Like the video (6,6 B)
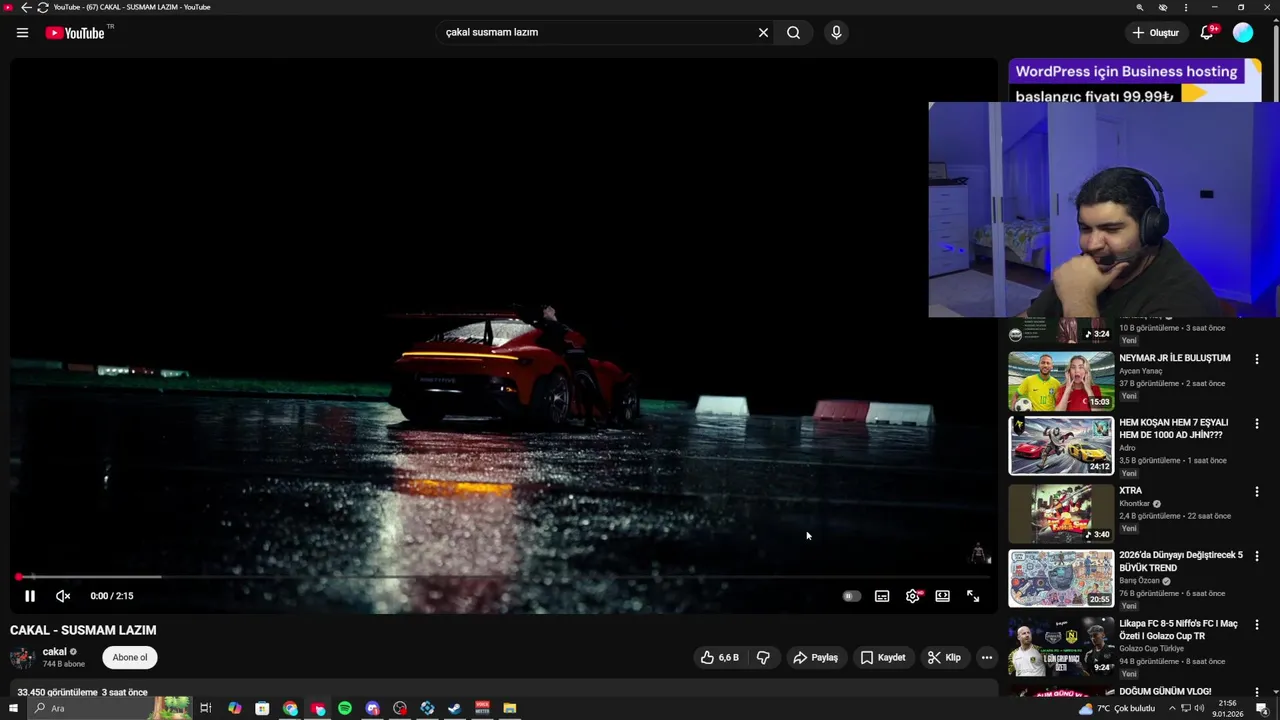This screenshot has width=1280, height=720. click(719, 657)
